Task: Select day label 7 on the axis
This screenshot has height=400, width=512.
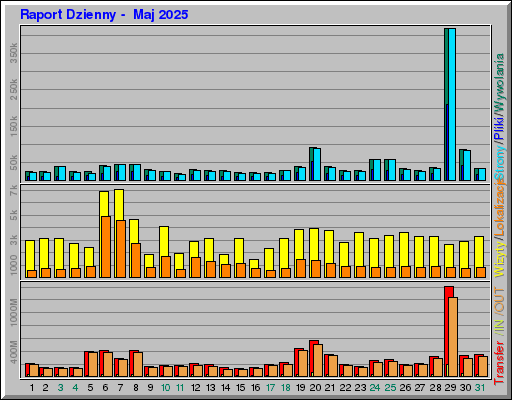Action: [x=120, y=388]
